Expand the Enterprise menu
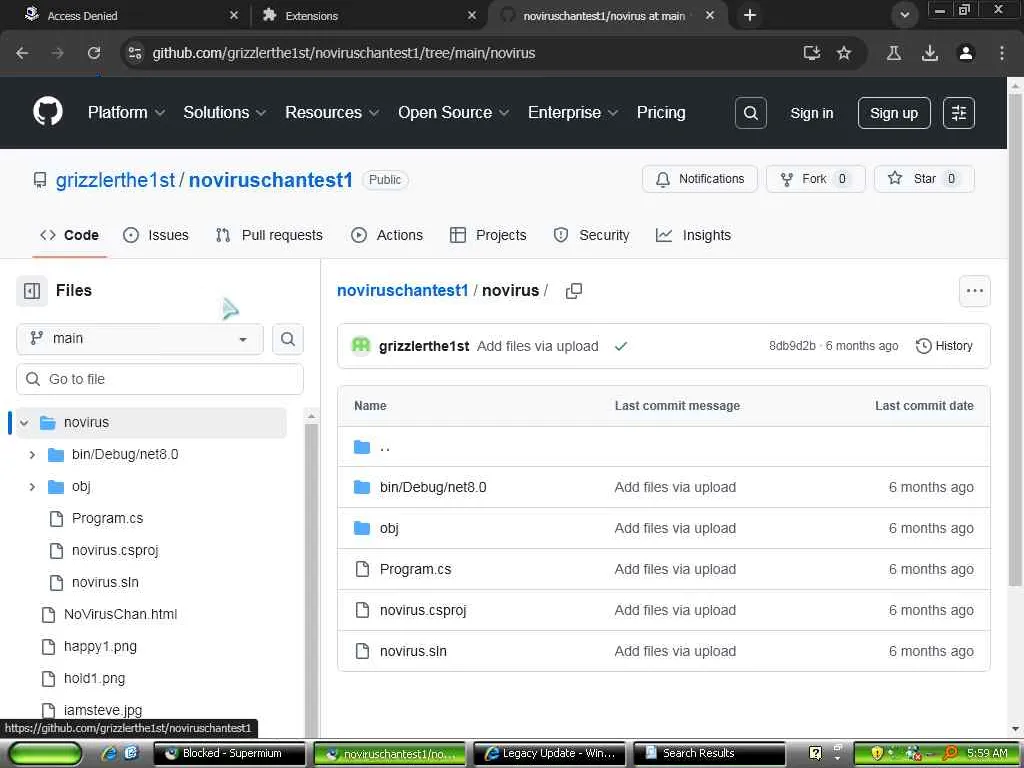Screen dimensions: 1024x768 [x=573, y=112]
